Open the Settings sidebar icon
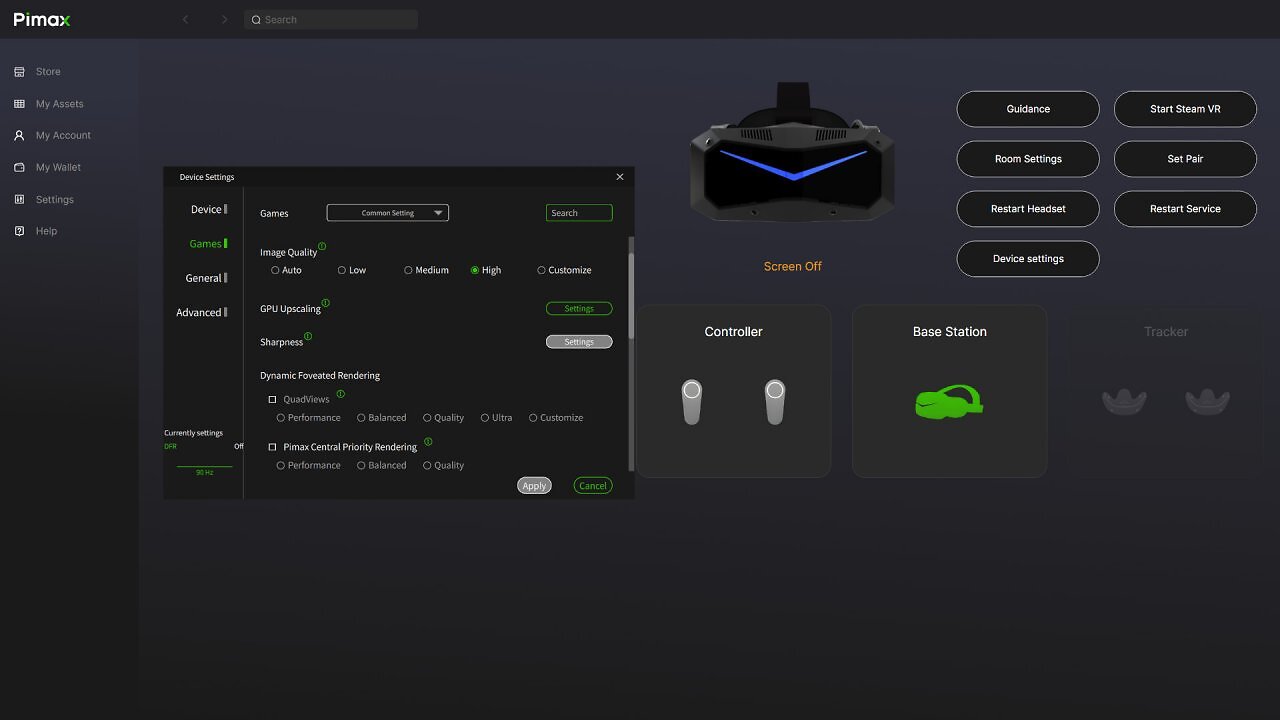 pos(19,199)
